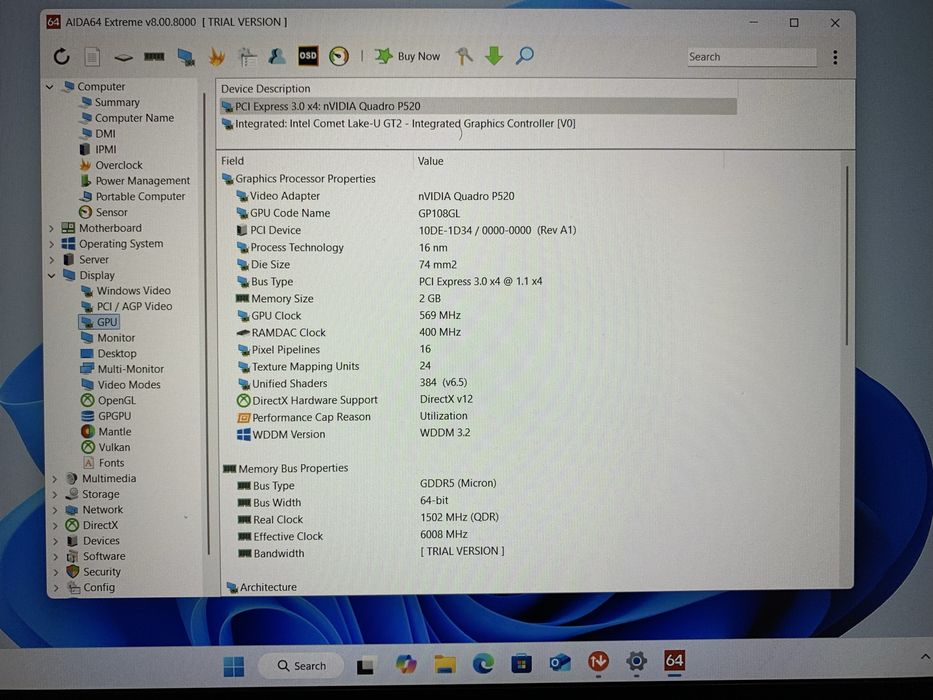Launch the flame stability test icon
The height and width of the screenshot is (700, 933).
click(x=217, y=57)
